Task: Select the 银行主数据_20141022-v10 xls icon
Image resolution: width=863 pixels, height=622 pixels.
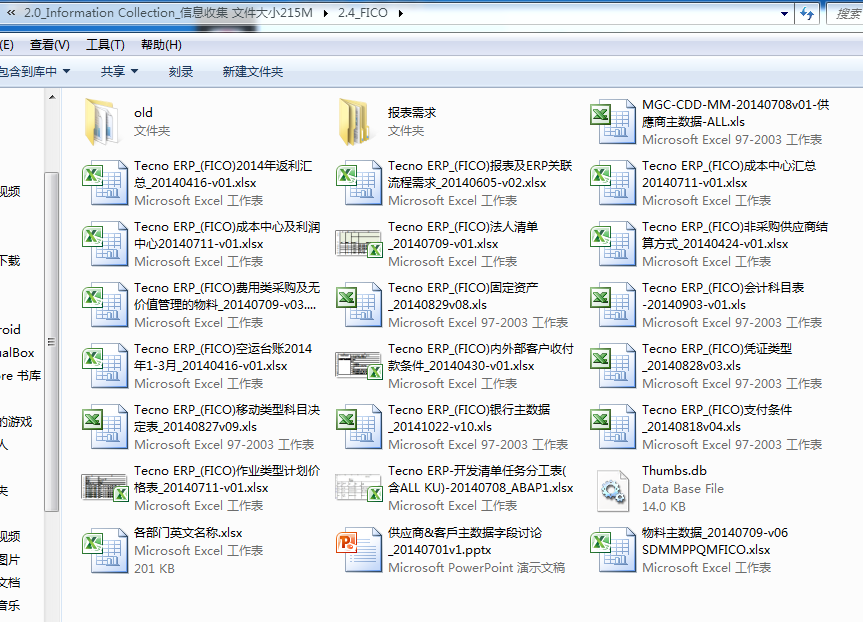Action: coord(359,427)
